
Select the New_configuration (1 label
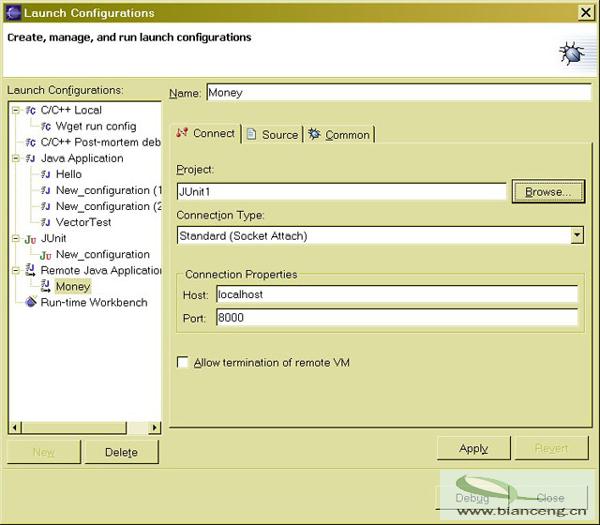(x=109, y=190)
